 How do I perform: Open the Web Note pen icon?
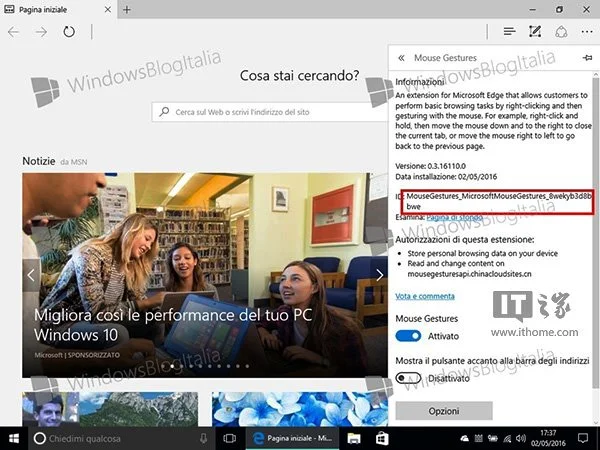pos(535,31)
